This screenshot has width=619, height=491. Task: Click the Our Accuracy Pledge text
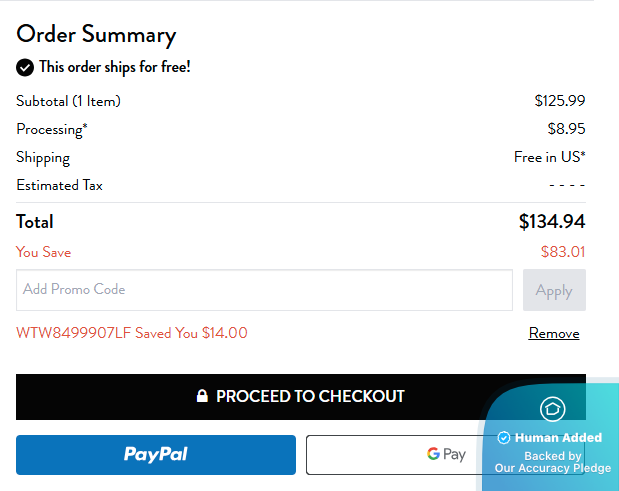point(552,468)
